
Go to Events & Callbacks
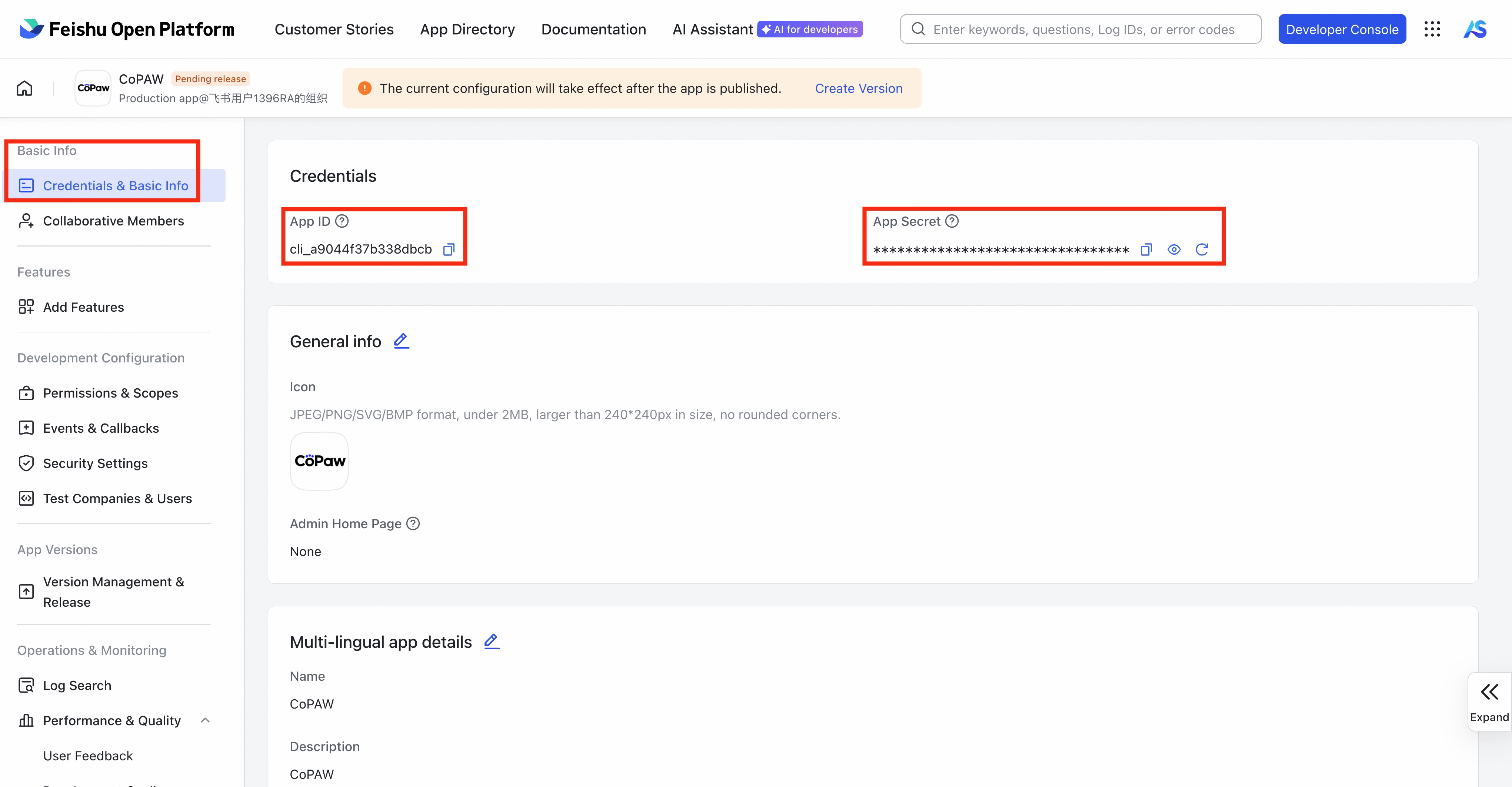100,428
